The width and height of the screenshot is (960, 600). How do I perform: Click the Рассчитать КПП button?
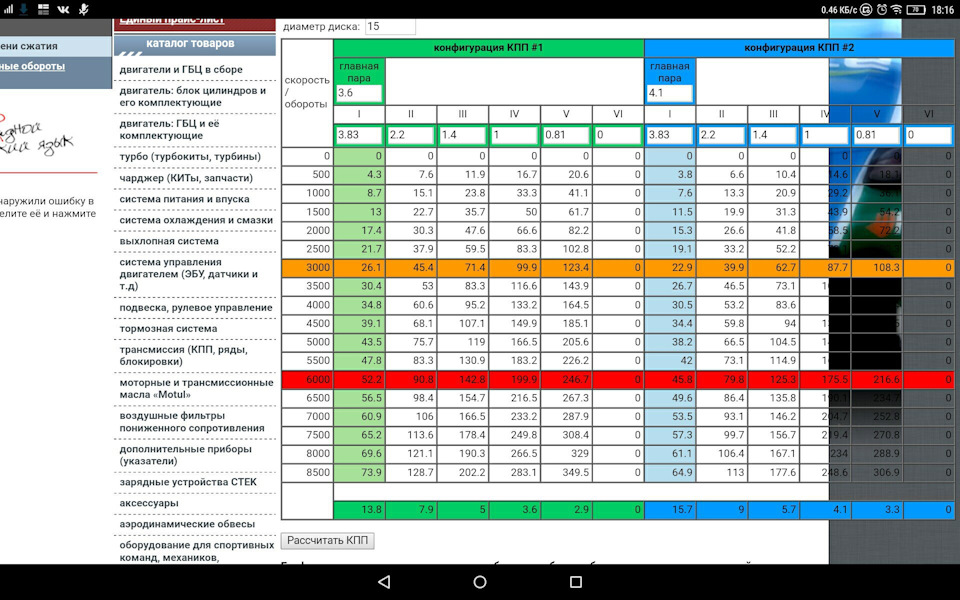pyautogui.click(x=328, y=541)
